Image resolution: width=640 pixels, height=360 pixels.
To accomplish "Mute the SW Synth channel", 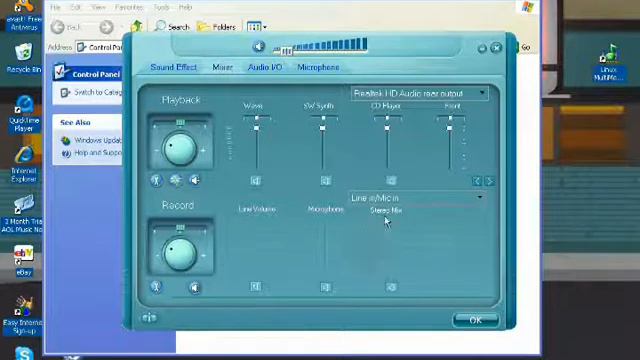I will tap(325, 180).
